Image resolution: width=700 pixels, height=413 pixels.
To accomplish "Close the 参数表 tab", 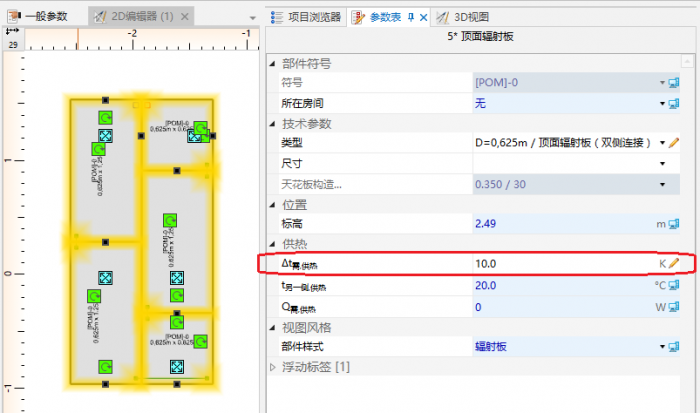I will point(424,17).
